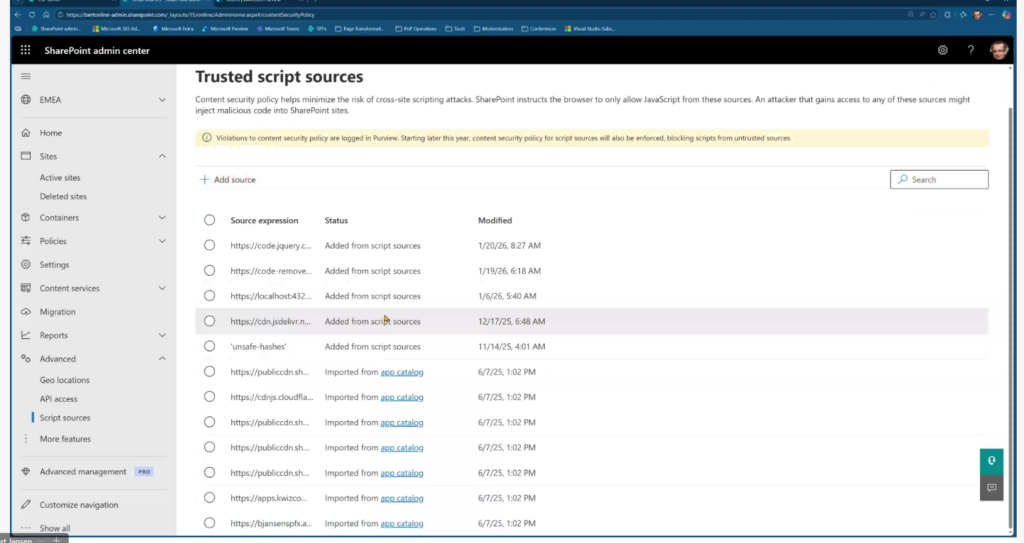This screenshot has width=1024, height=543.
Task: Go to API access page
Action: tap(59, 399)
